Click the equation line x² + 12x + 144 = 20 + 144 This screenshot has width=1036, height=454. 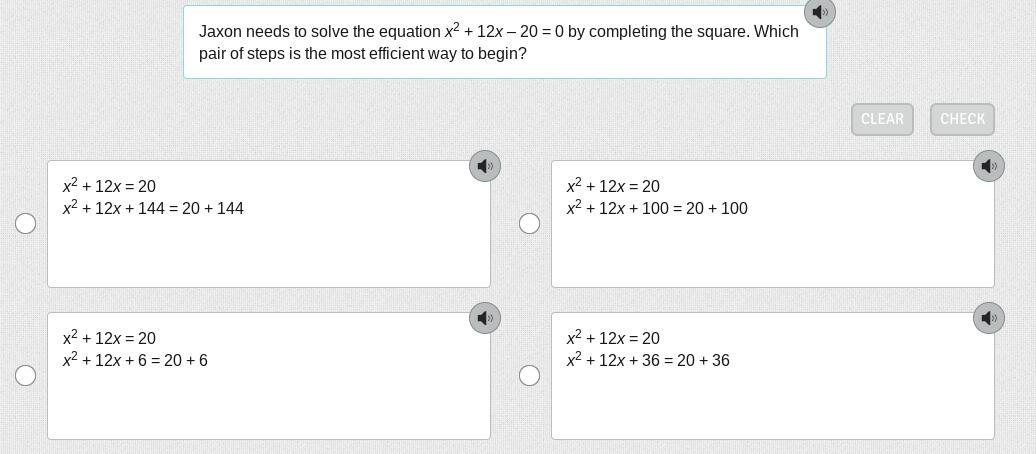click(153, 208)
